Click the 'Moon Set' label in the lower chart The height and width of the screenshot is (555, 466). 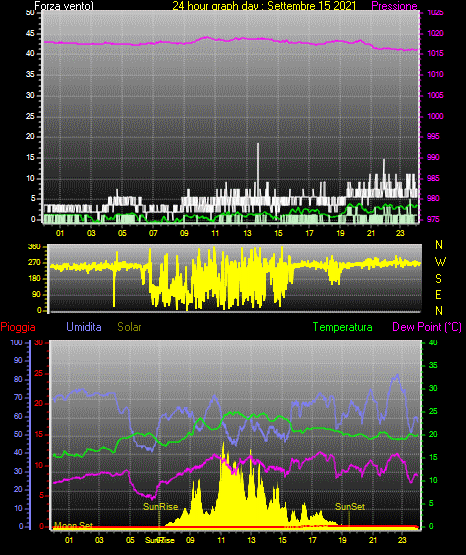(74, 525)
